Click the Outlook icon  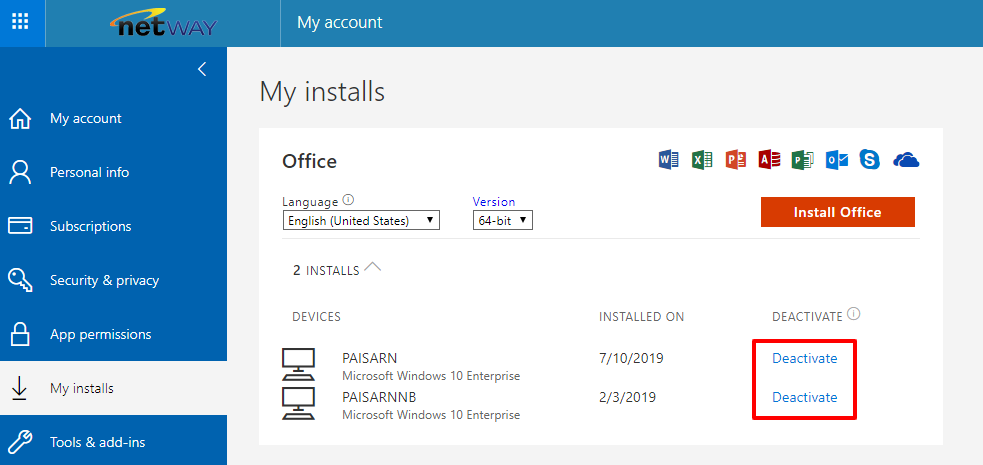tap(836, 160)
